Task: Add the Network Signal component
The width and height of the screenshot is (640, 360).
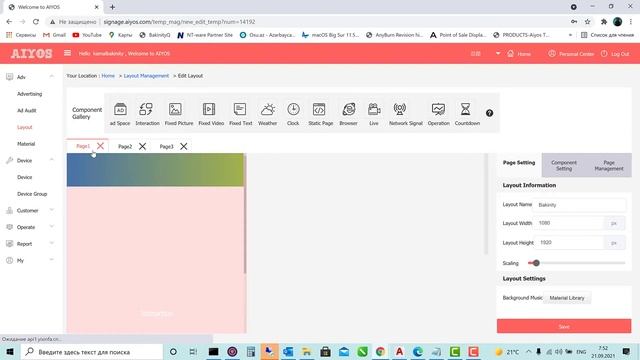Action: click(x=405, y=114)
